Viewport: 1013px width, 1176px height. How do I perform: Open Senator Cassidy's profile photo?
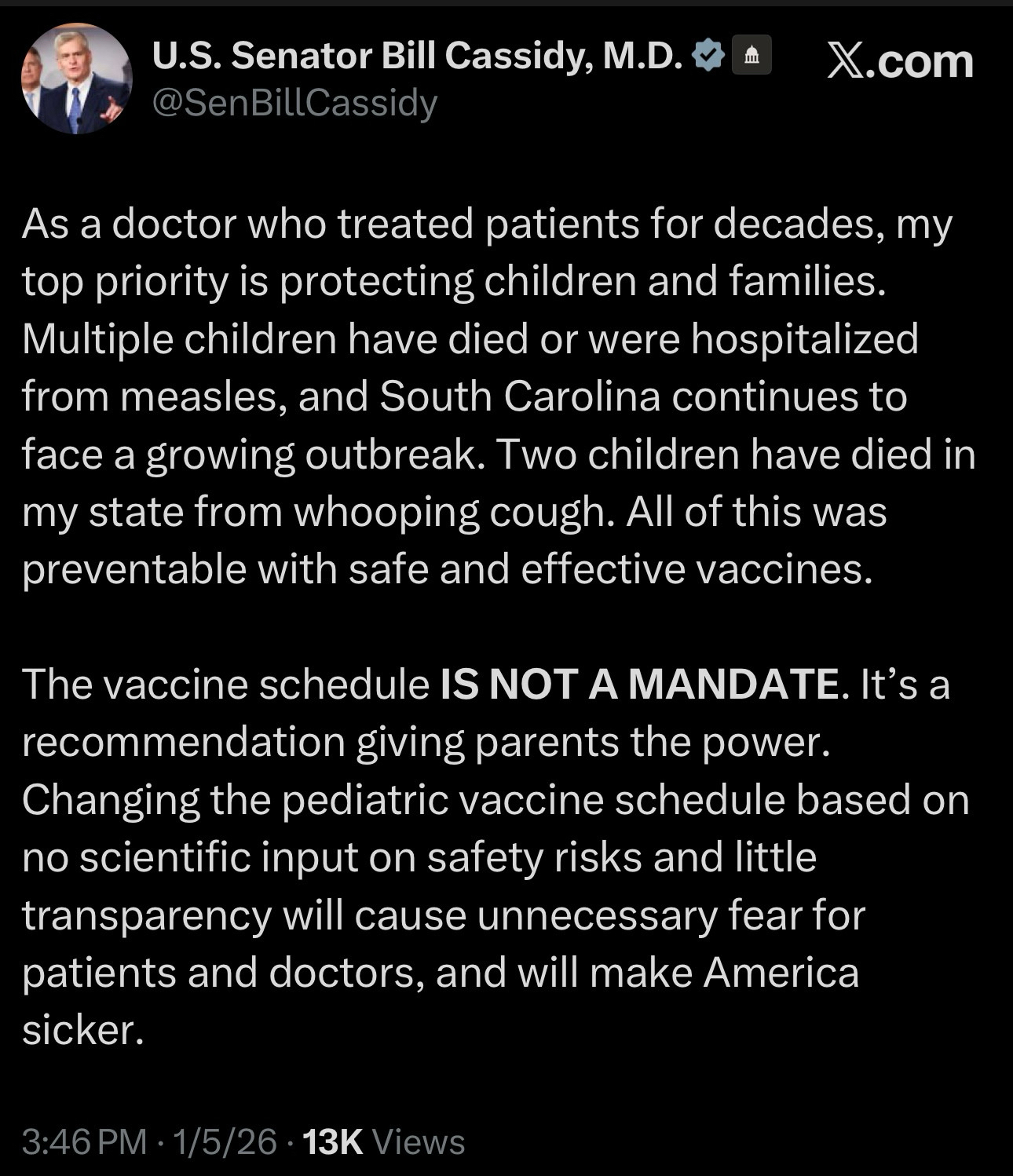[76, 78]
